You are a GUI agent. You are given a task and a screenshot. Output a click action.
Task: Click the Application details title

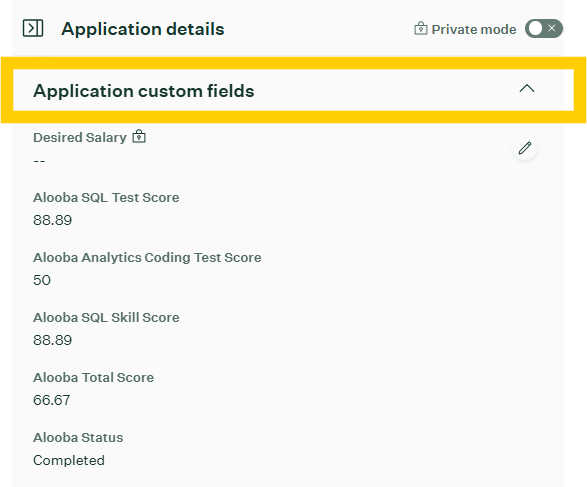[143, 29]
